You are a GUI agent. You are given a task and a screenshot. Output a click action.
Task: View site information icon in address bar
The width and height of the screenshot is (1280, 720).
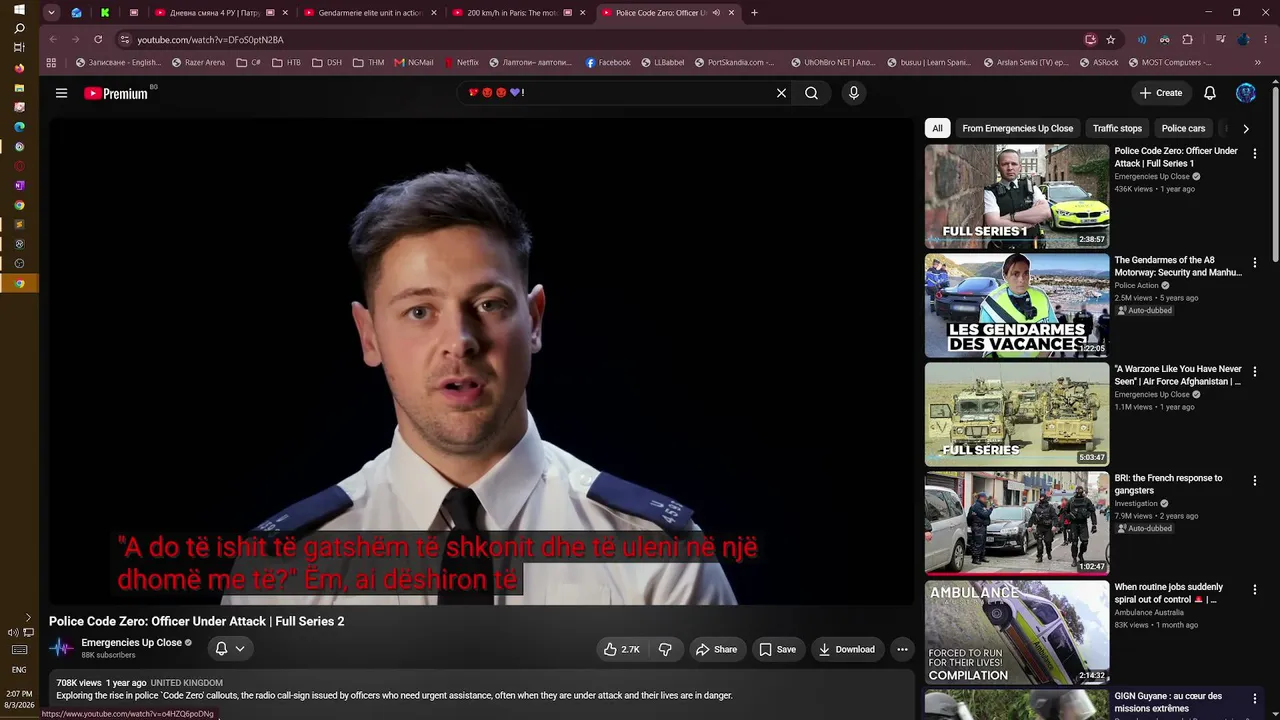(125, 39)
